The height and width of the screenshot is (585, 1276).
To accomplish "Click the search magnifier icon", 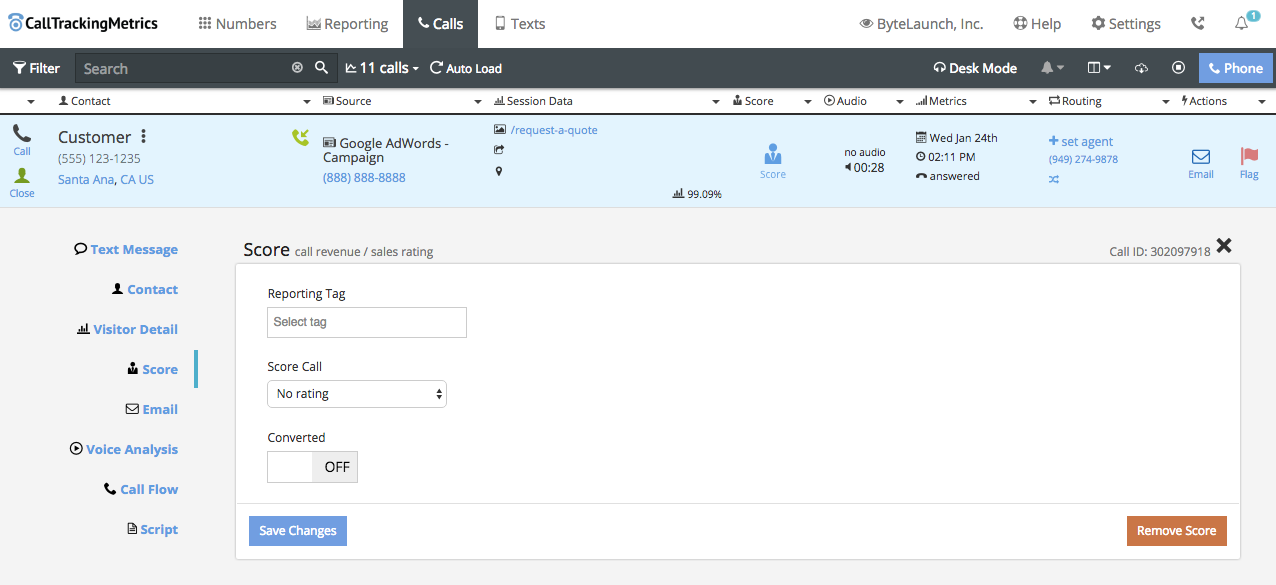I will point(321,68).
